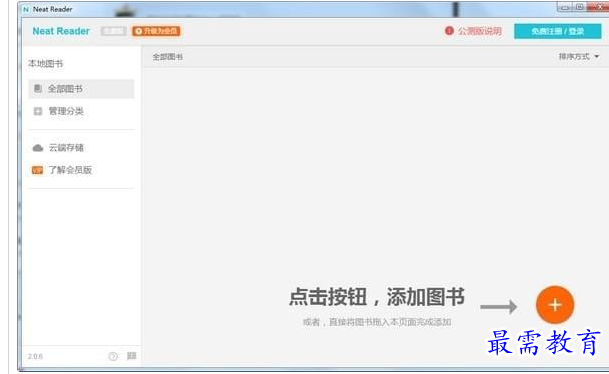Screen dimensions: 609x374
Task: Maximize the Neat Reader window
Action: coord(579,7)
